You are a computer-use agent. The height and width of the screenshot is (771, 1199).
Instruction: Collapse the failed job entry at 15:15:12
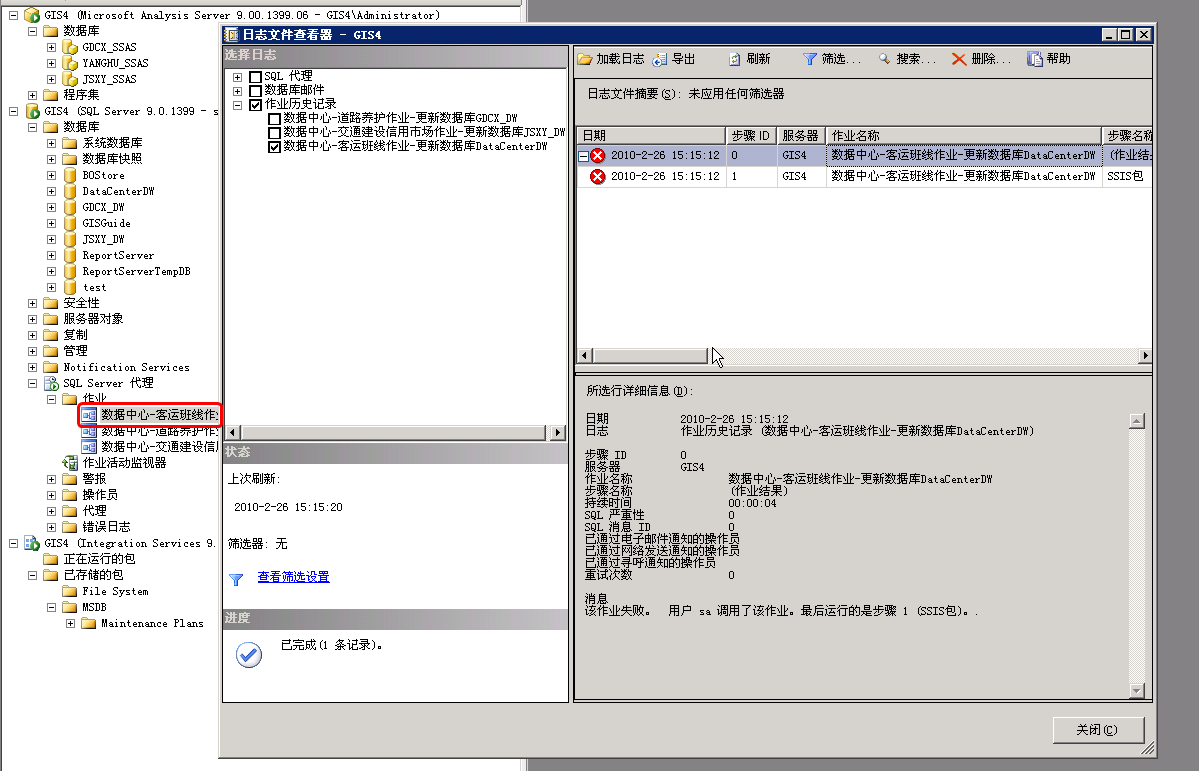click(581, 155)
